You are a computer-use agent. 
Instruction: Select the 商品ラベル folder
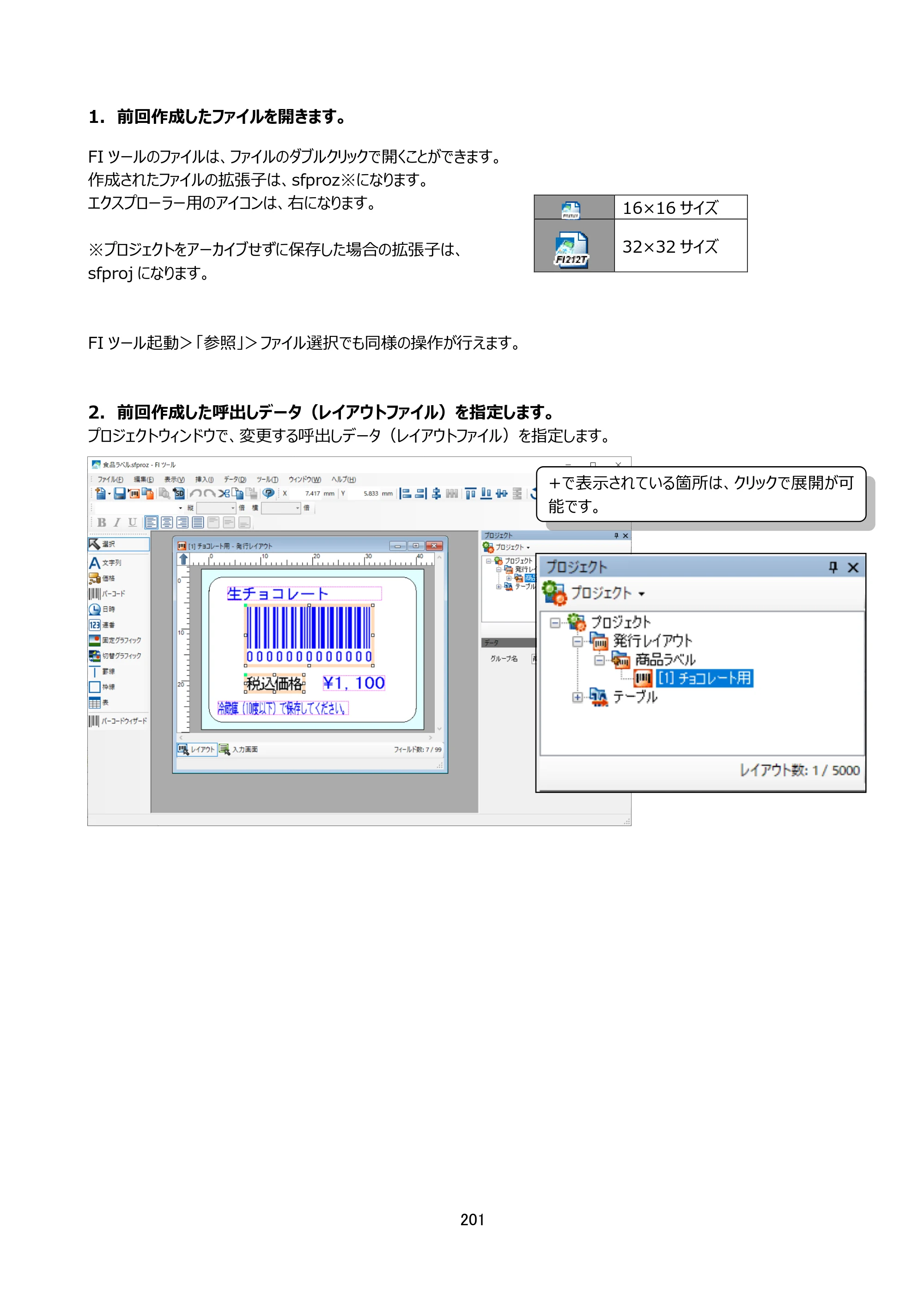[665, 660]
